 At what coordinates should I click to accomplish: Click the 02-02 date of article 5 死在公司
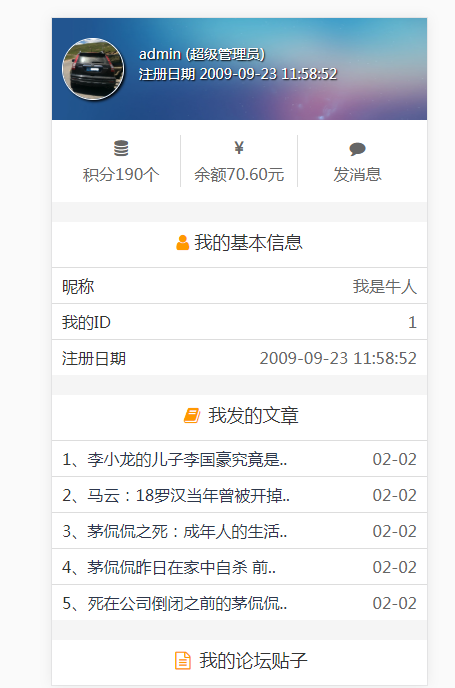pos(394,603)
